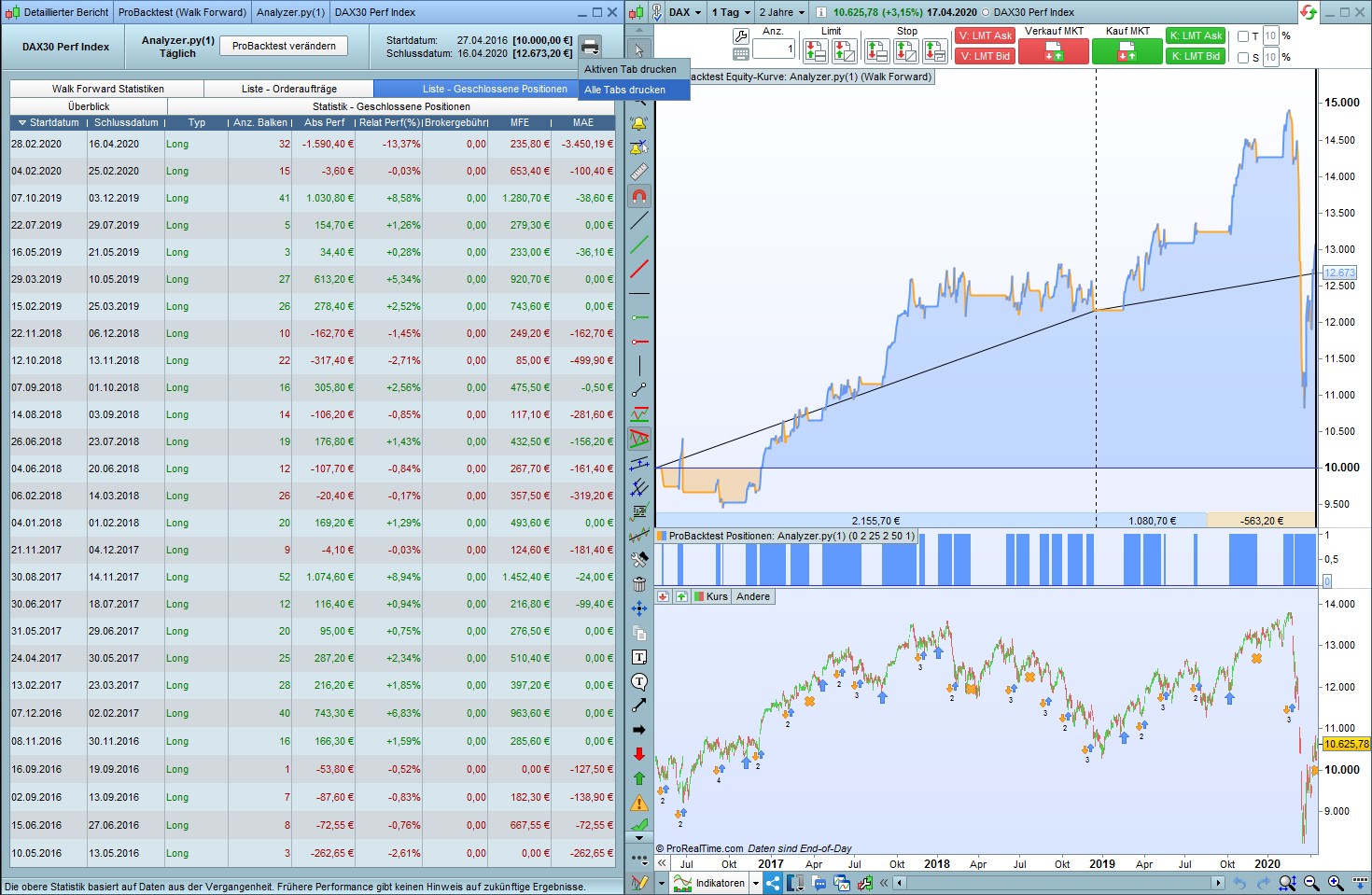This screenshot has height=895, width=1372.
Task: Expand more tools with three-dots button
Action: 639,859
